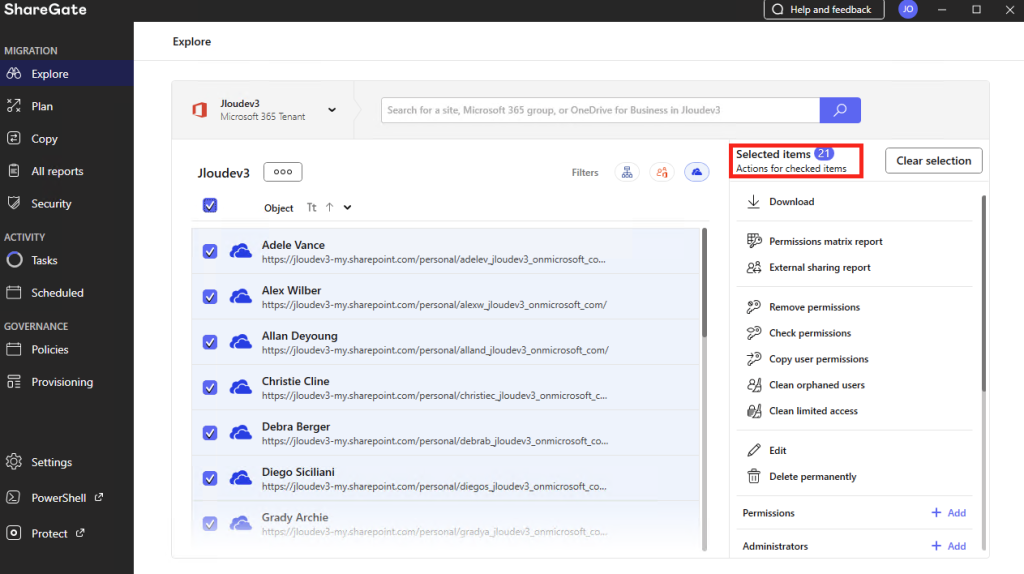Add new Administrators entry
This screenshot has height=574, width=1024.
pyautogui.click(x=948, y=546)
